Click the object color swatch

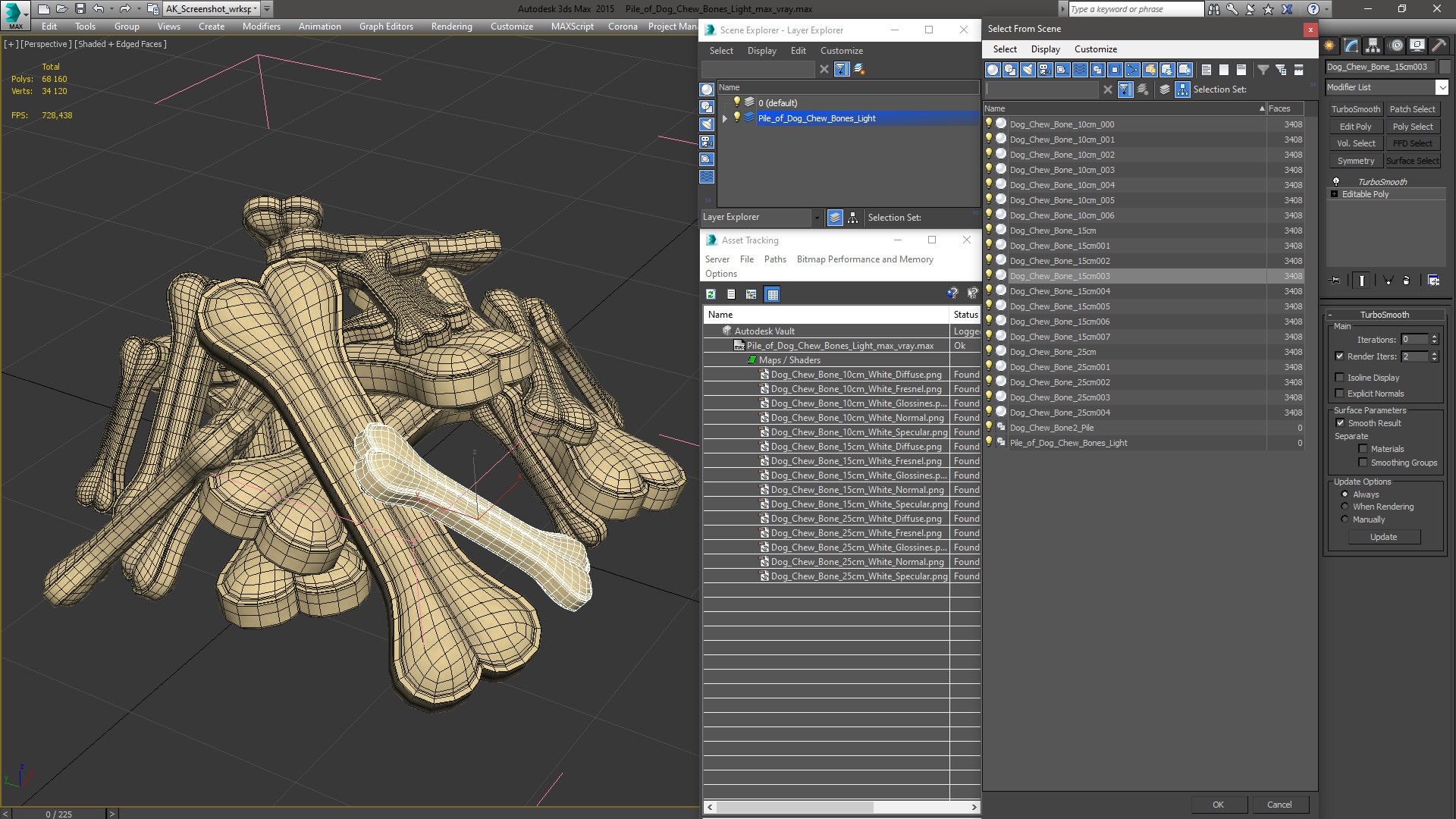click(1445, 67)
